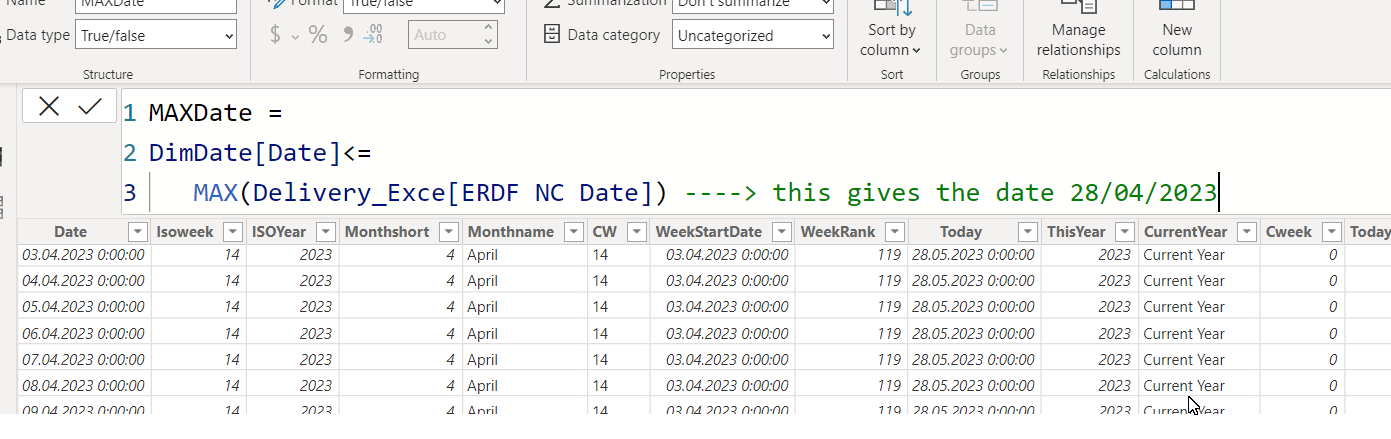Click the Auto decimal places field
1391x439 pixels.
(444, 35)
